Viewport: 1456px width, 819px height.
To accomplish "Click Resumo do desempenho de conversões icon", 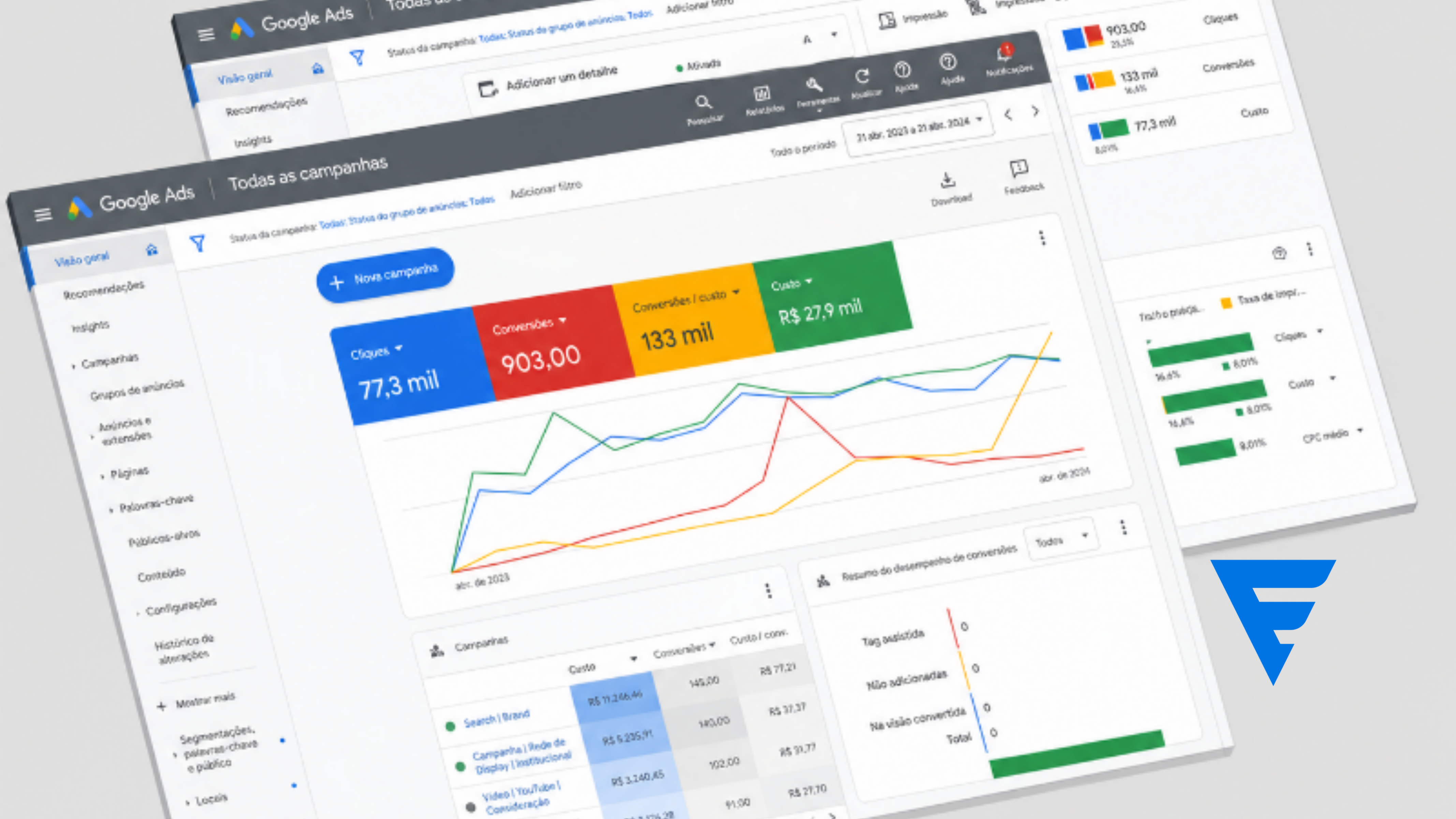I will click(x=823, y=581).
